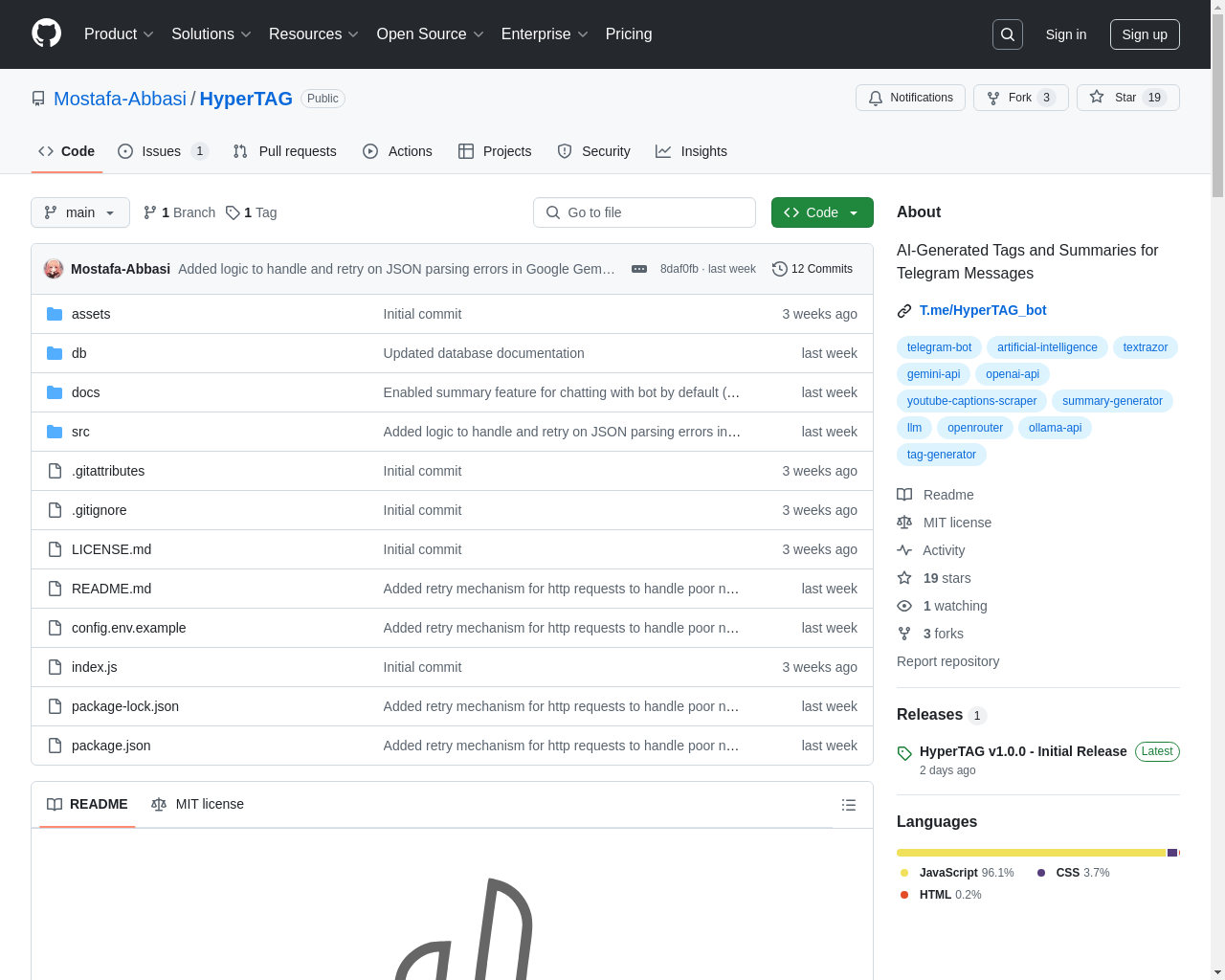Open the Security tab
Viewport: 1225px width, 980px height.
click(x=593, y=151)
